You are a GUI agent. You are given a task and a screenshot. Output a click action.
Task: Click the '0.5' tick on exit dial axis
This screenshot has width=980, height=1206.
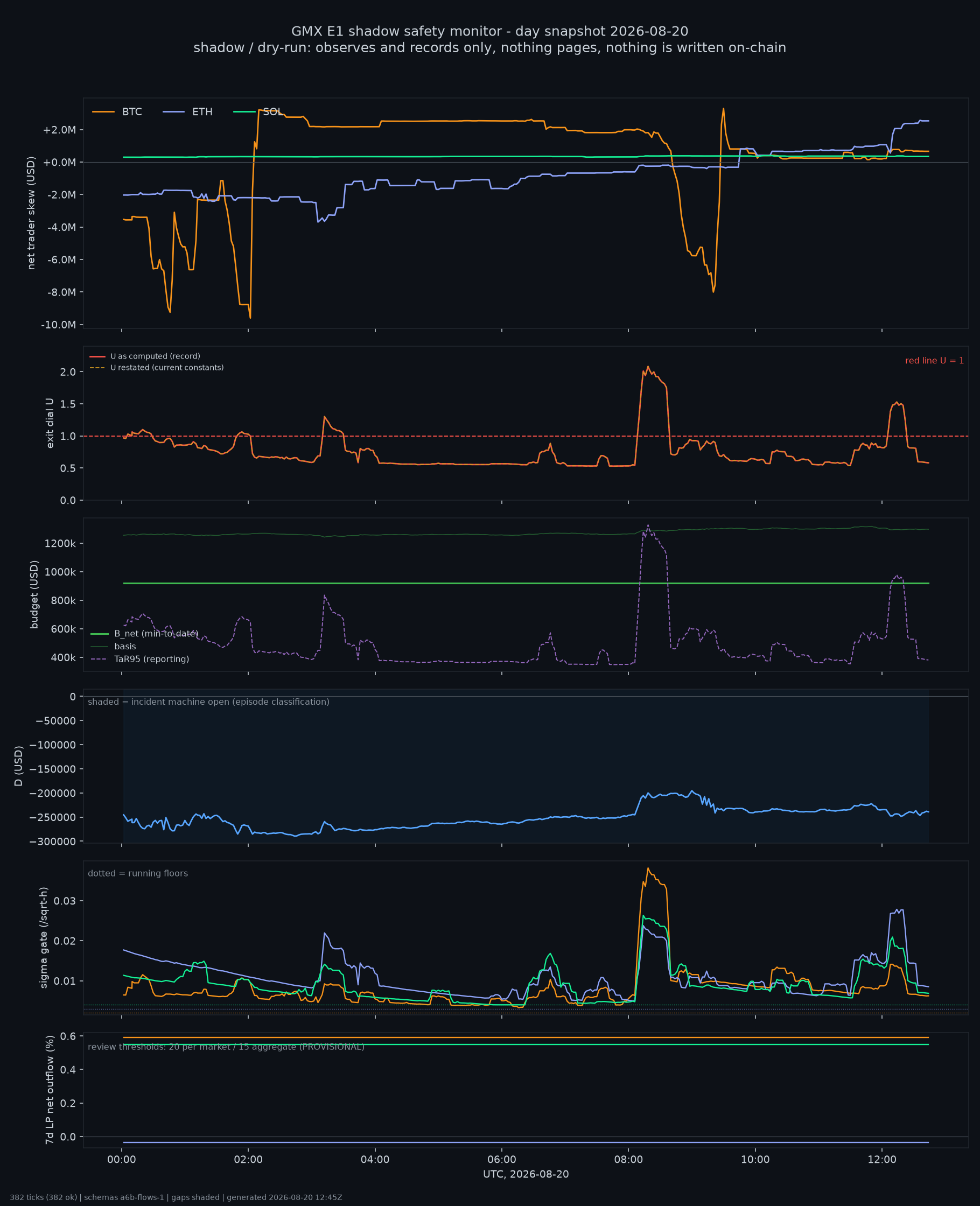point(68,468)
